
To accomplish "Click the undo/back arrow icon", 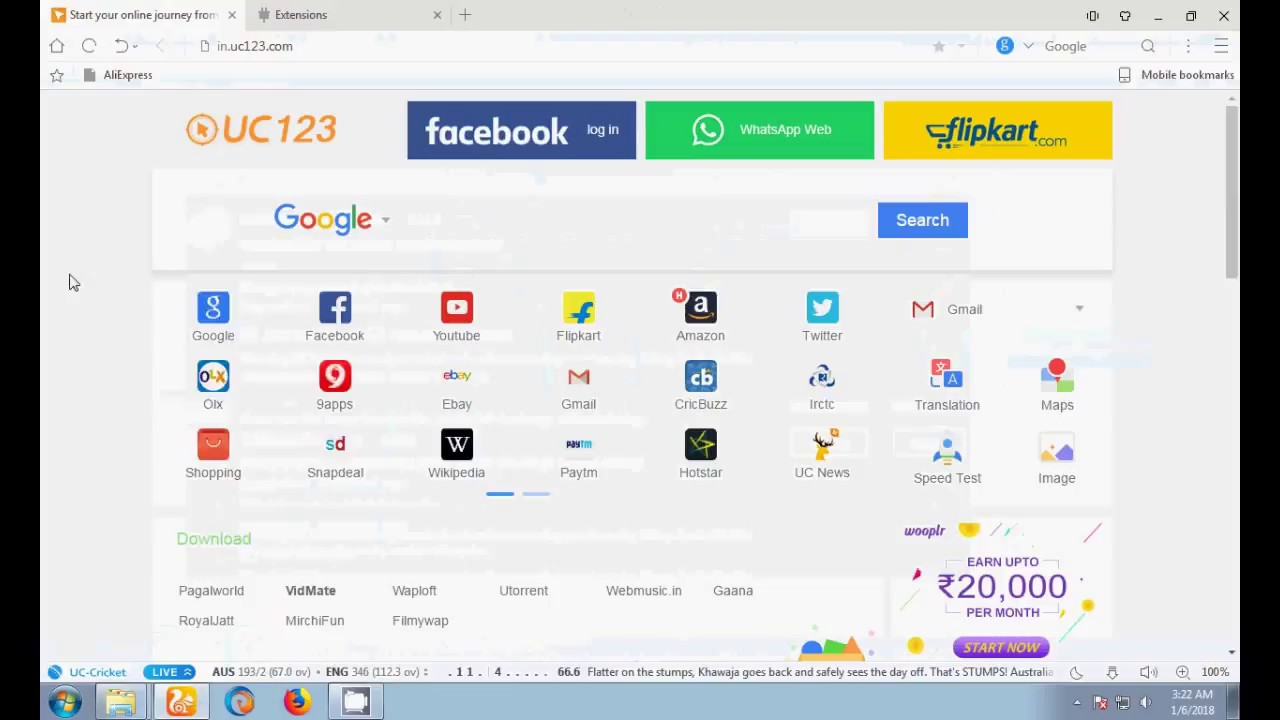I will tap(121, 46).
